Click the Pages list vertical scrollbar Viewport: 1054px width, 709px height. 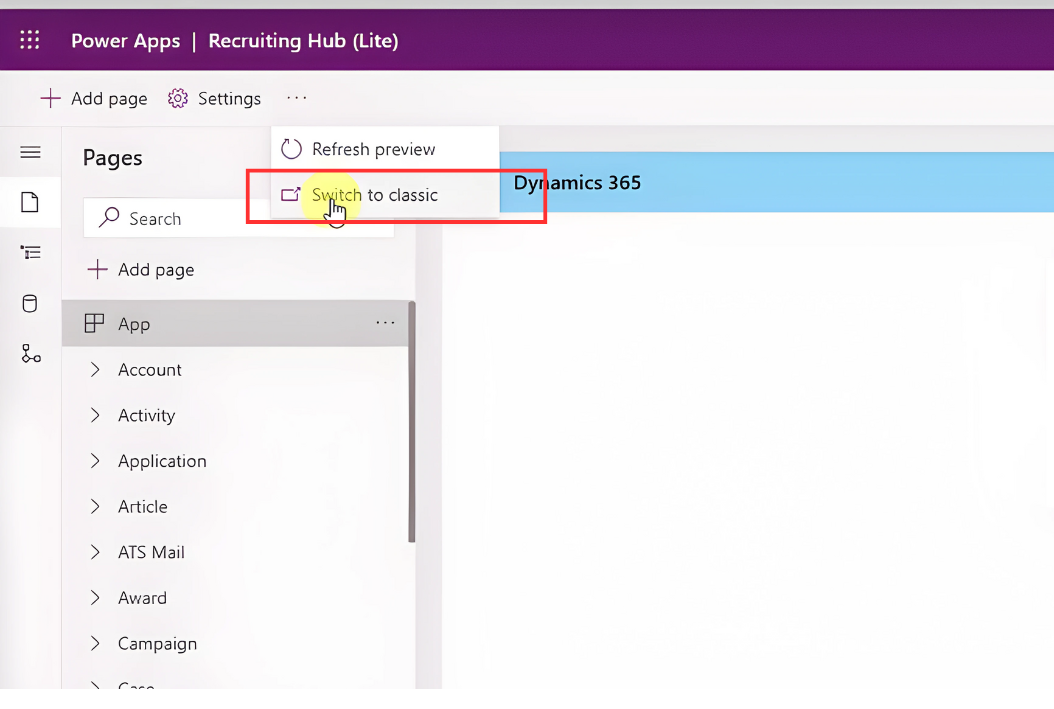pos(412,422)
